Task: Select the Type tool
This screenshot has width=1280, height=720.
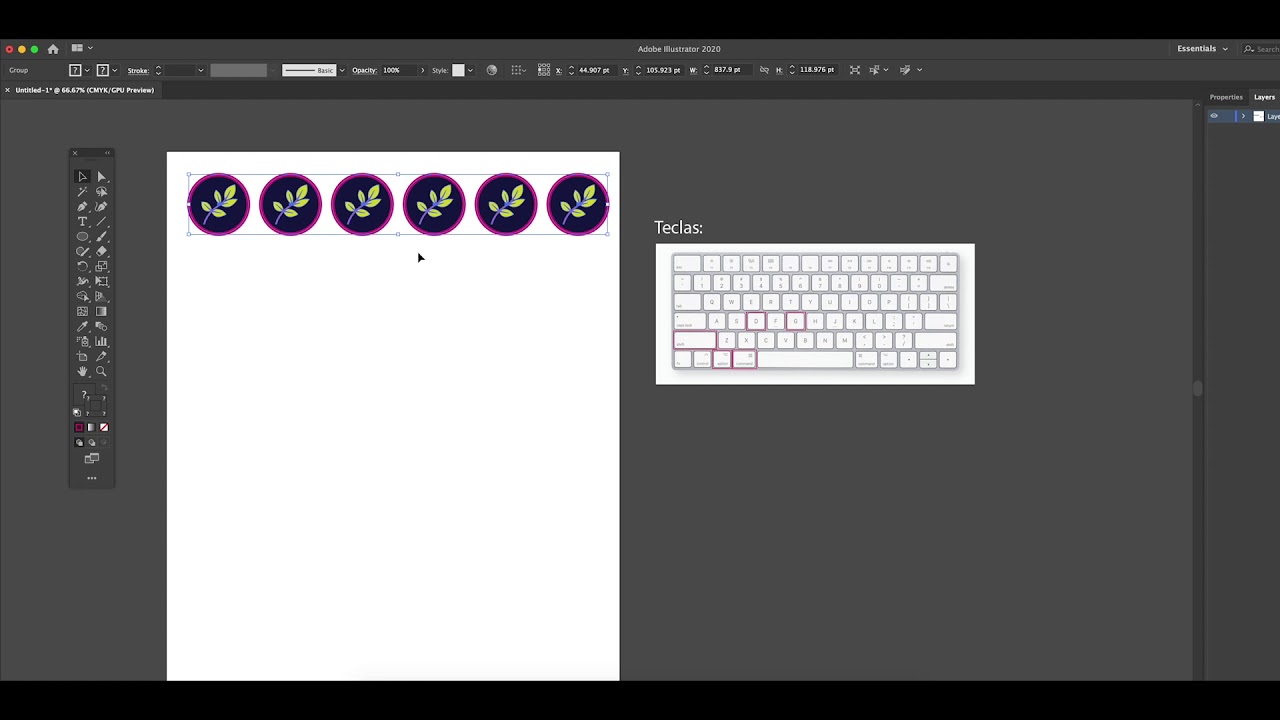Action: coord(82,221)
